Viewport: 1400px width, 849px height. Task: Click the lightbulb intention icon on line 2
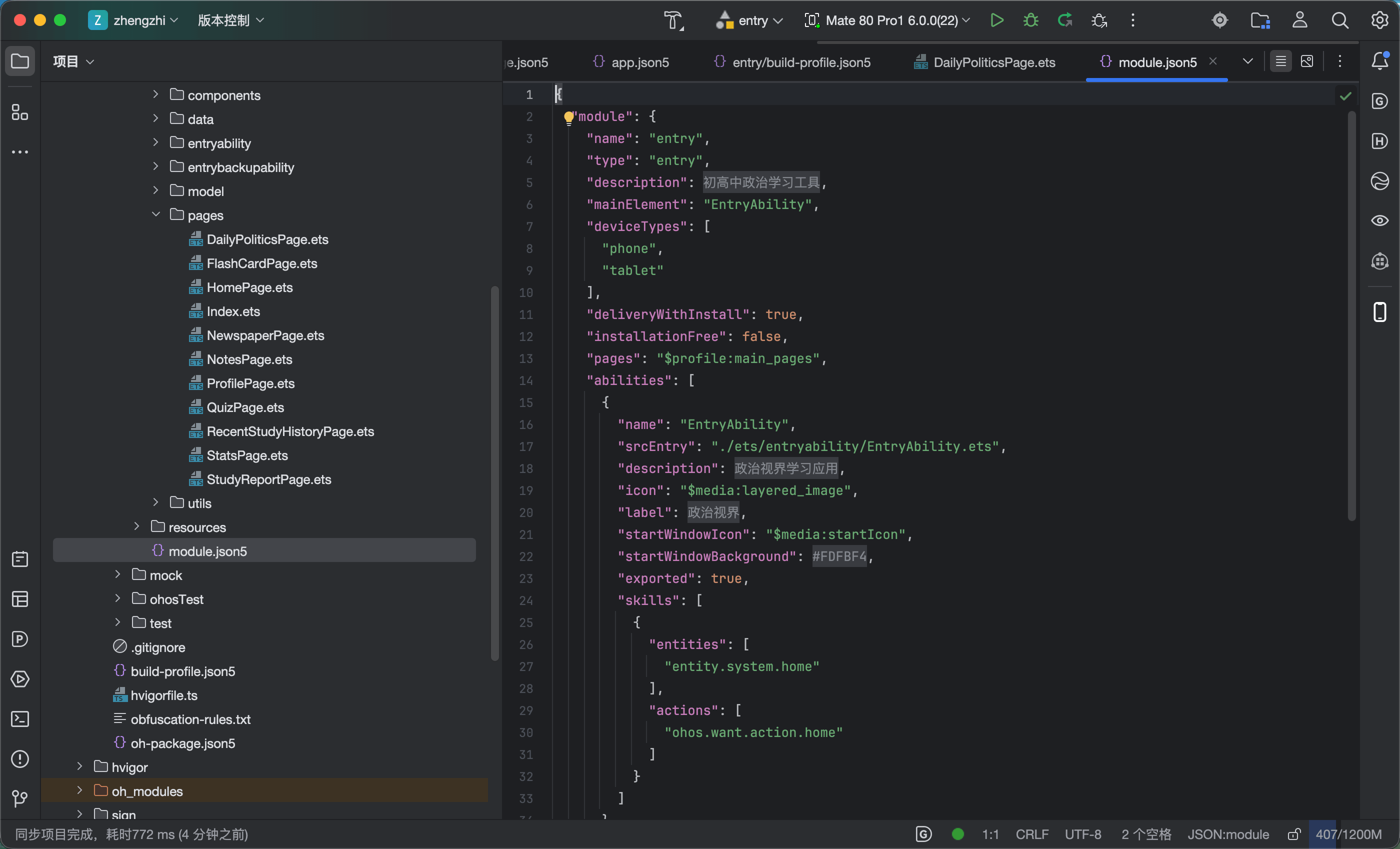(568, 117)
